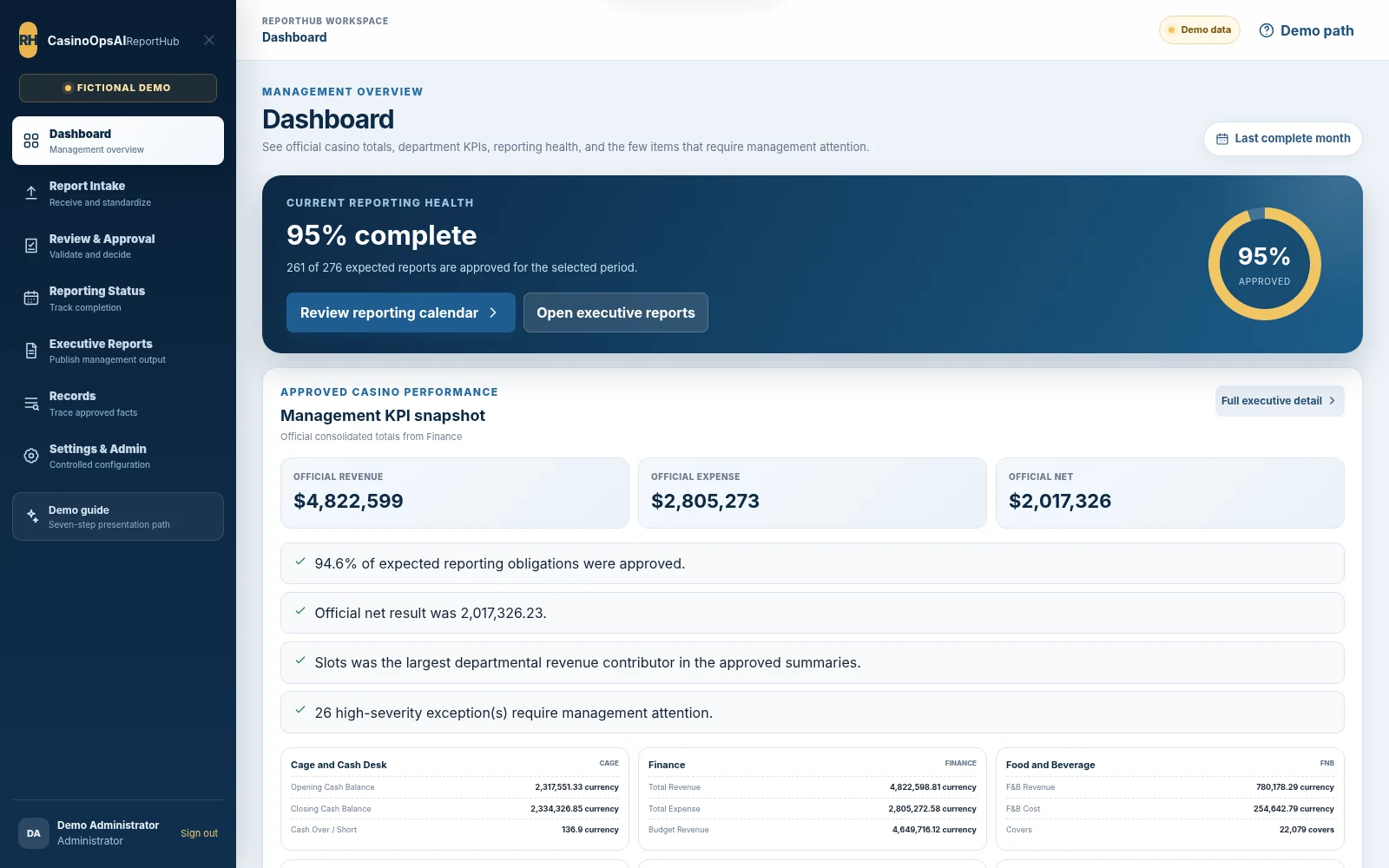The width and height of the screenshot is (1389, 868).
Task: Click the 95% complete heading
Action: coord(382,235)
